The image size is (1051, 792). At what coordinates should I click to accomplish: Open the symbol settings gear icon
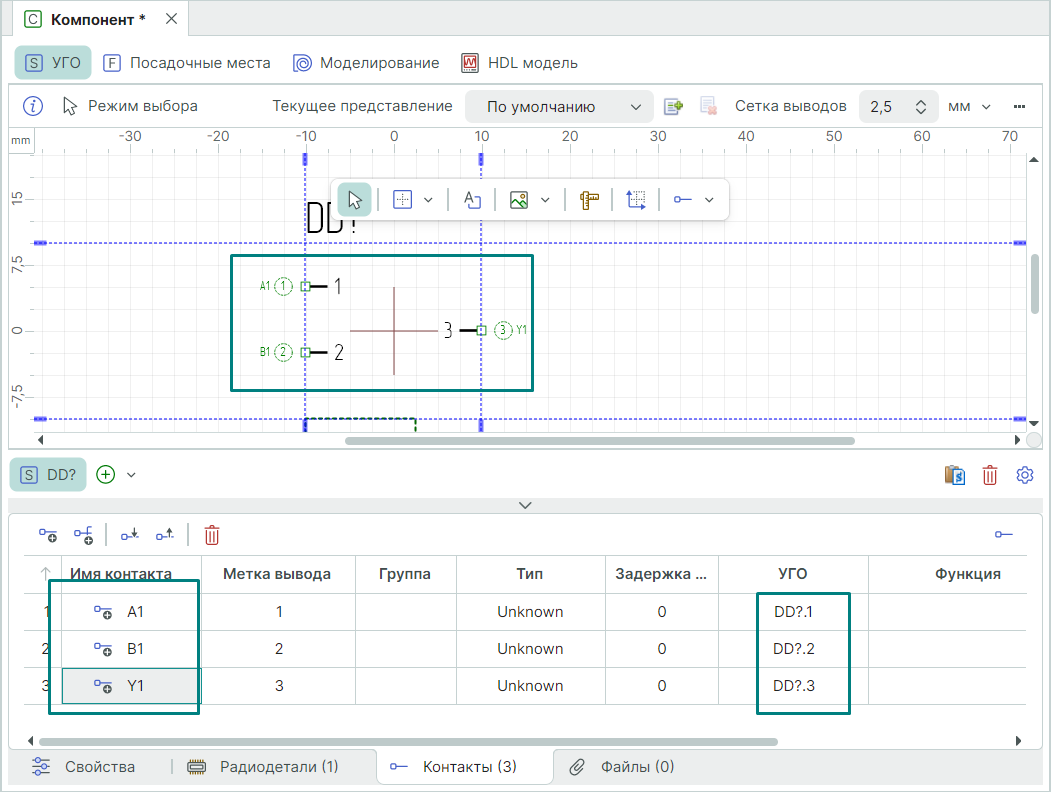(1024, 475)
